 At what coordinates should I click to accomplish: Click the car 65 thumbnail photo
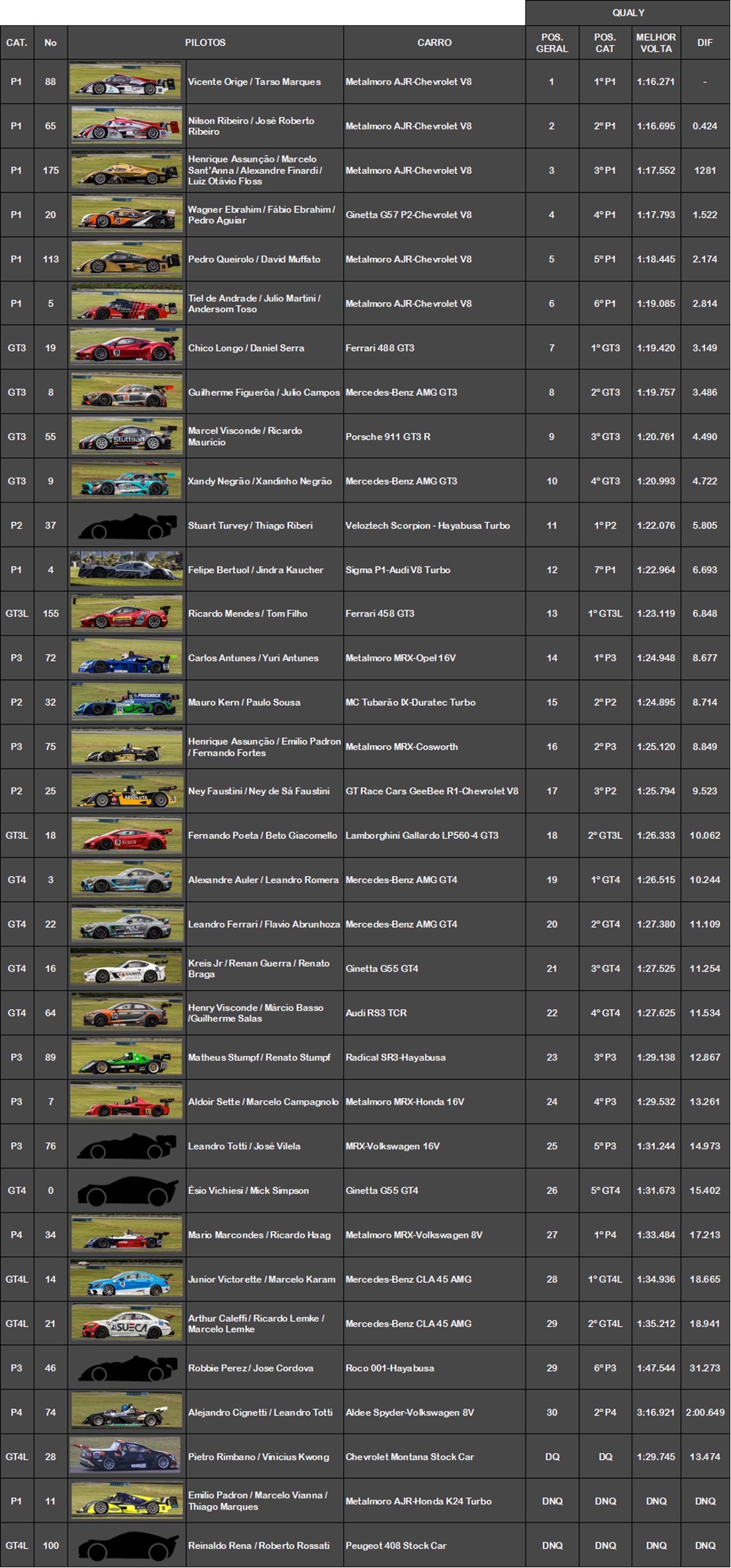[126, 125]
